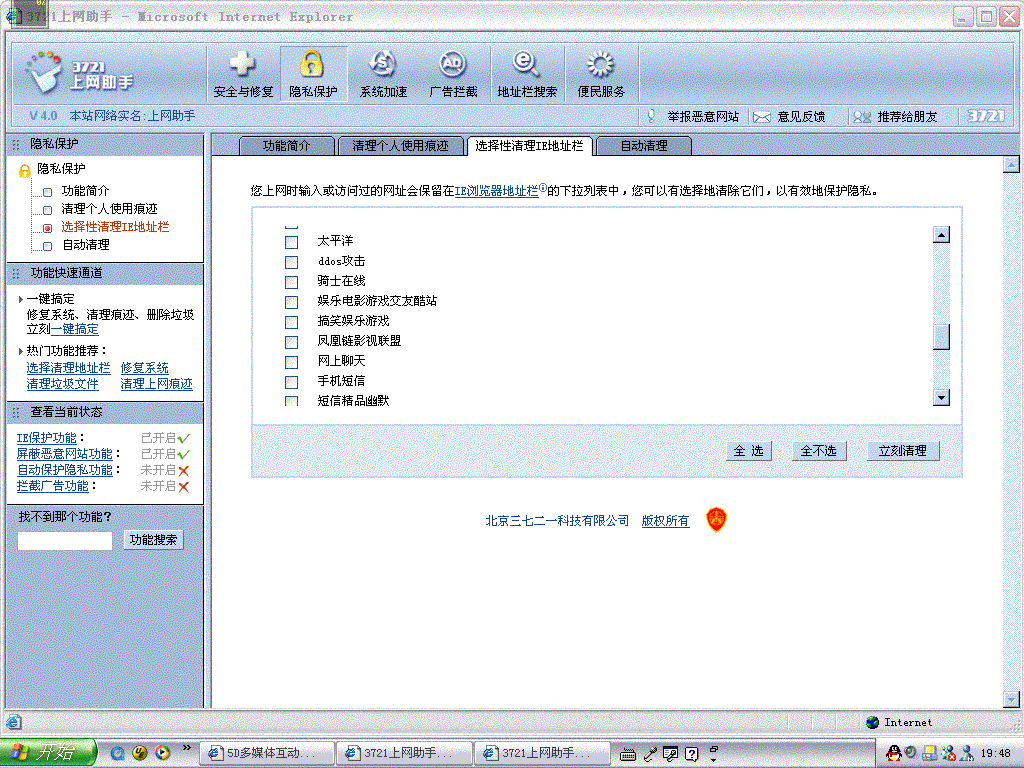Click the media player quick launch icon

[x=162, y=753]
